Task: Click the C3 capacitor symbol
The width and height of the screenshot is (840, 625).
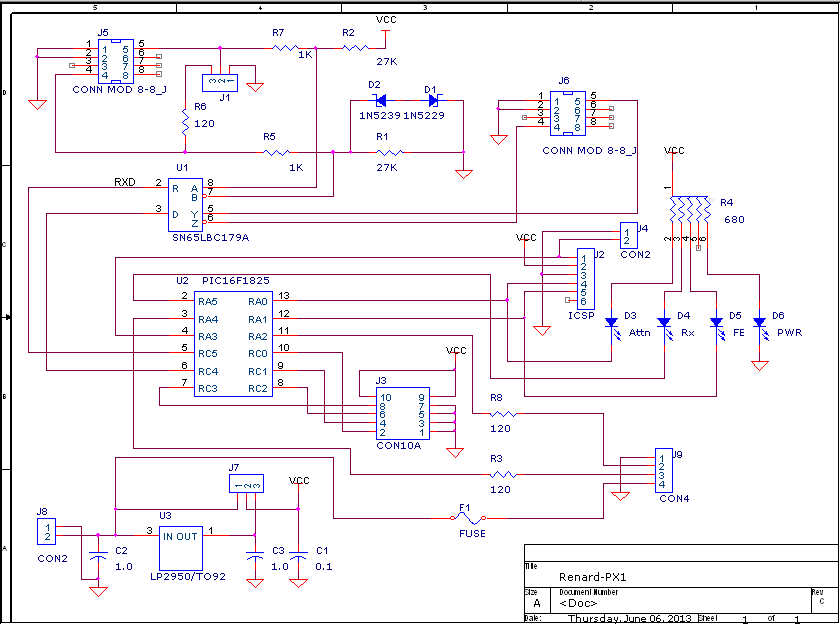Action: pyautogui.click(x=255, y=555)
